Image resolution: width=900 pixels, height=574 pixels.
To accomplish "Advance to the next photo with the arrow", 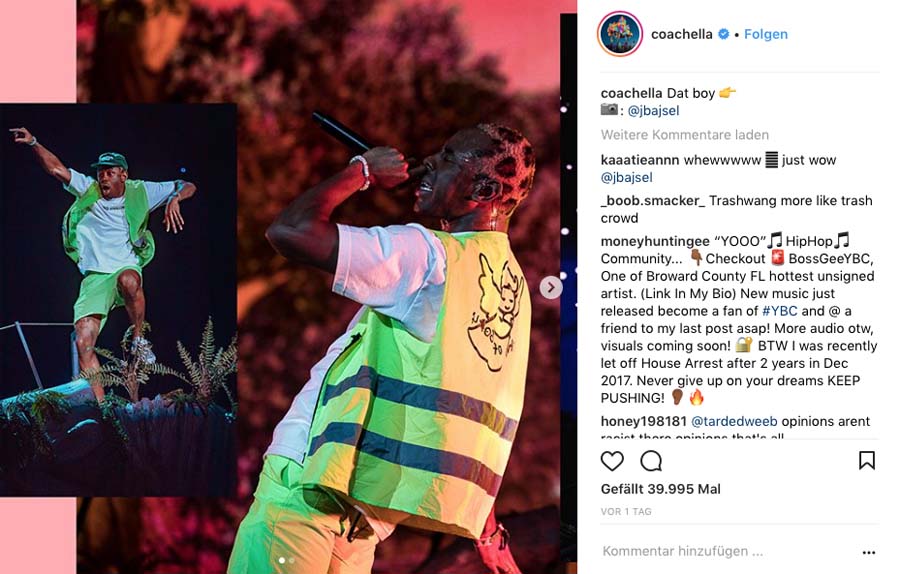I will (x=551, y=288).
